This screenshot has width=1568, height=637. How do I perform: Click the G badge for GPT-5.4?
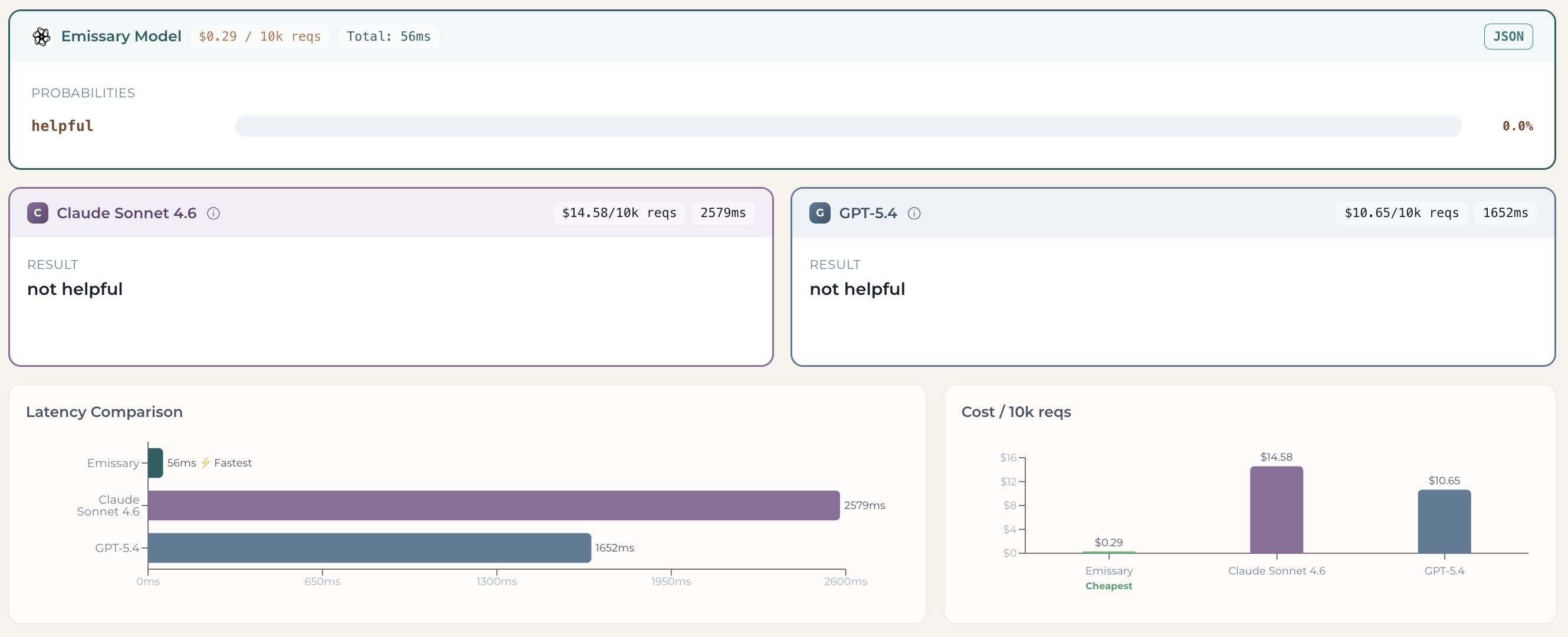pos(820,213)
